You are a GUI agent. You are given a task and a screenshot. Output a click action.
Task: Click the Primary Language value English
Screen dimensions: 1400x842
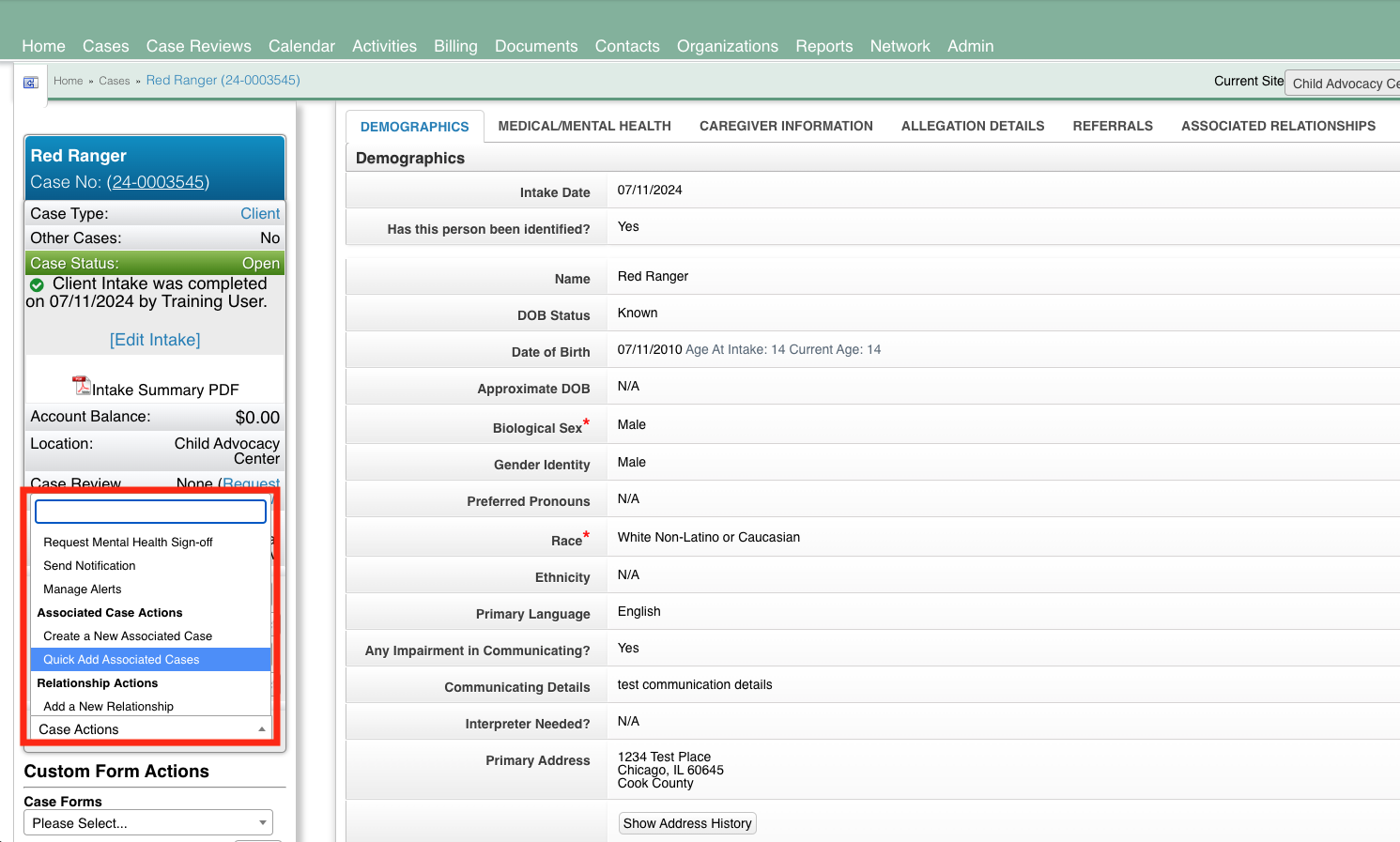pyautogui.click(x=639, y=611)
